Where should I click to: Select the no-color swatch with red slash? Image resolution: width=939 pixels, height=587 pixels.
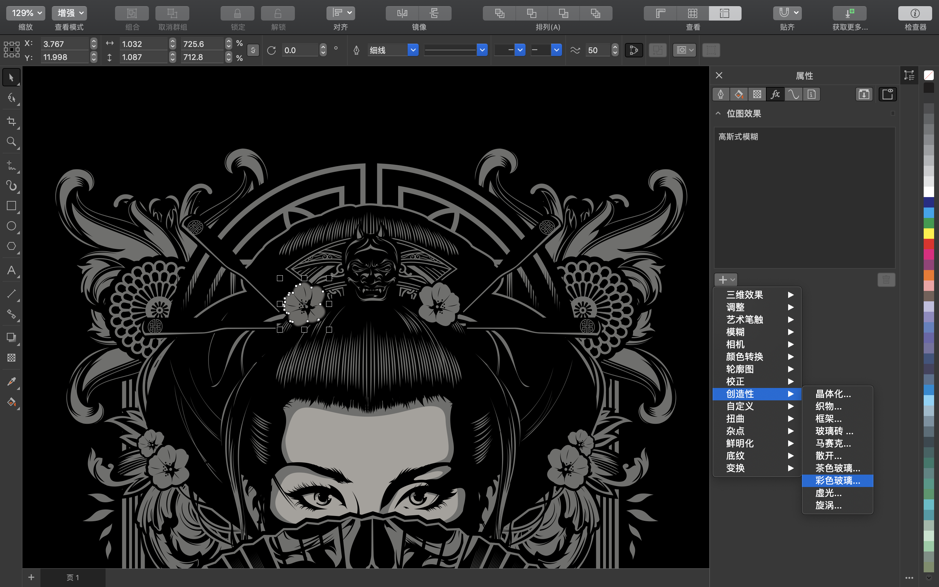pyautogui.click(x=927, y=76)
